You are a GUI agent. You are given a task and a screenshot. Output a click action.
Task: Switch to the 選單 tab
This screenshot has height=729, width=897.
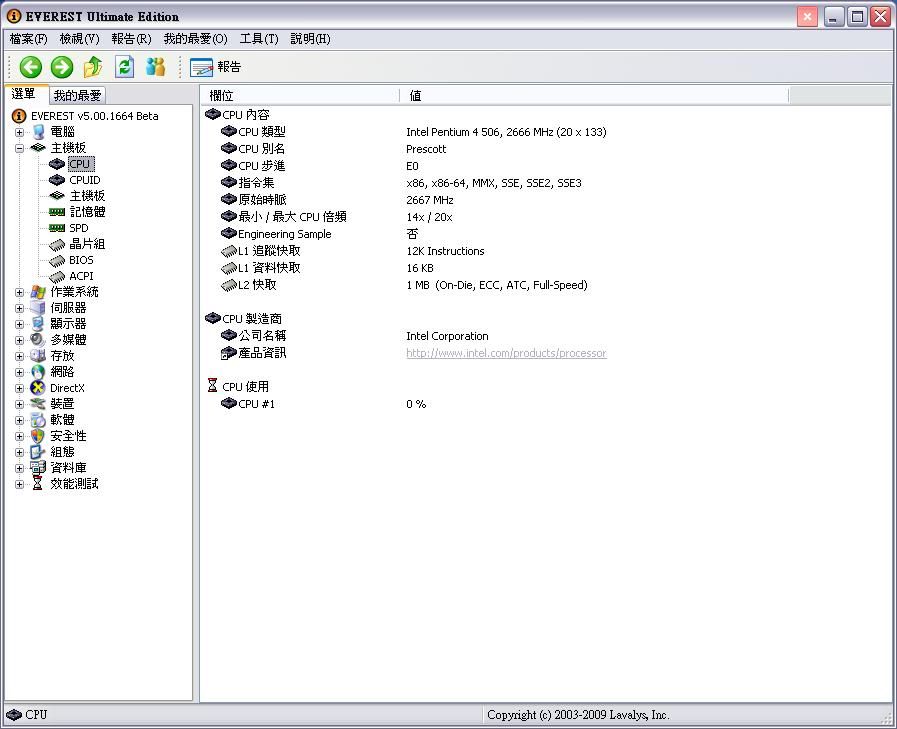click(24, 94)
